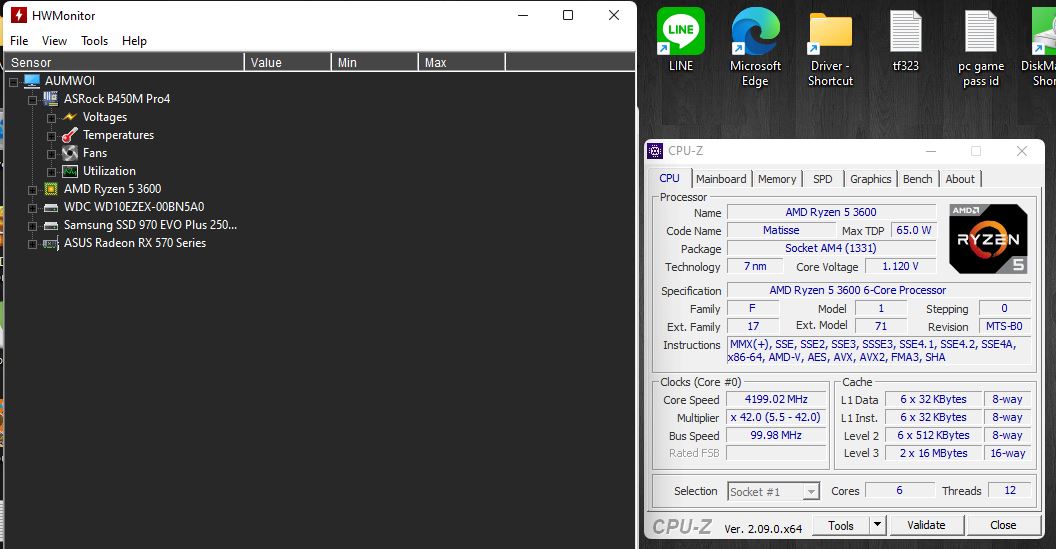This screenshot has width=1056, height=549.
Task: Expand the Utilization node
Action: 51,172
